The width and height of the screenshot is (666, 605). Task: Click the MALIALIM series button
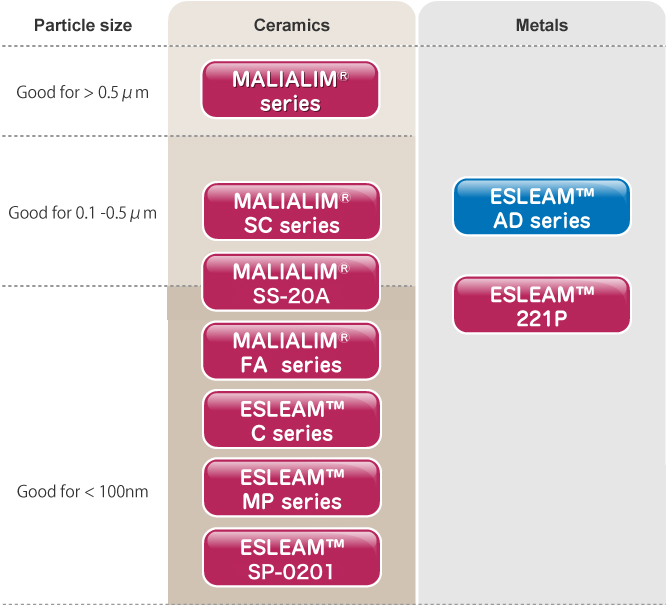[291, 90]
